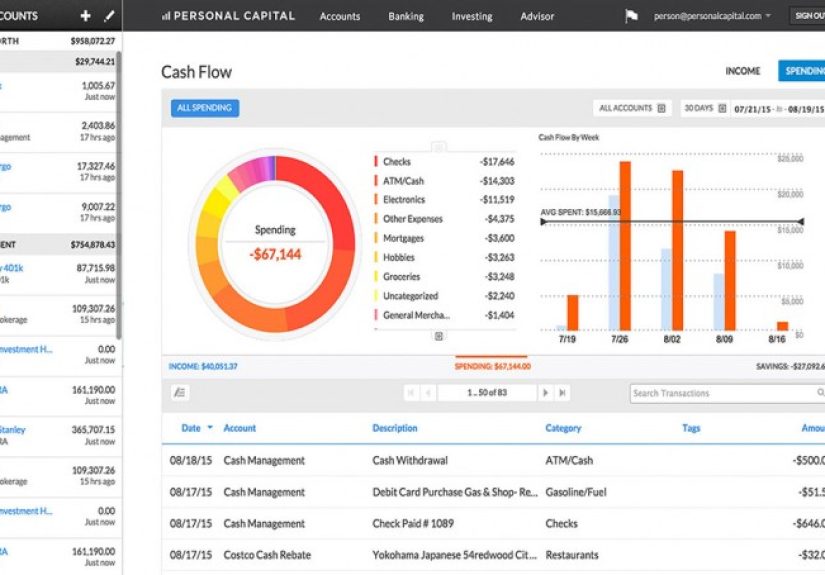Image resolution: width=825 pixels, height=575 pixels.
Task: Click the -$67,144 spending total
Action: coord(275,255)
